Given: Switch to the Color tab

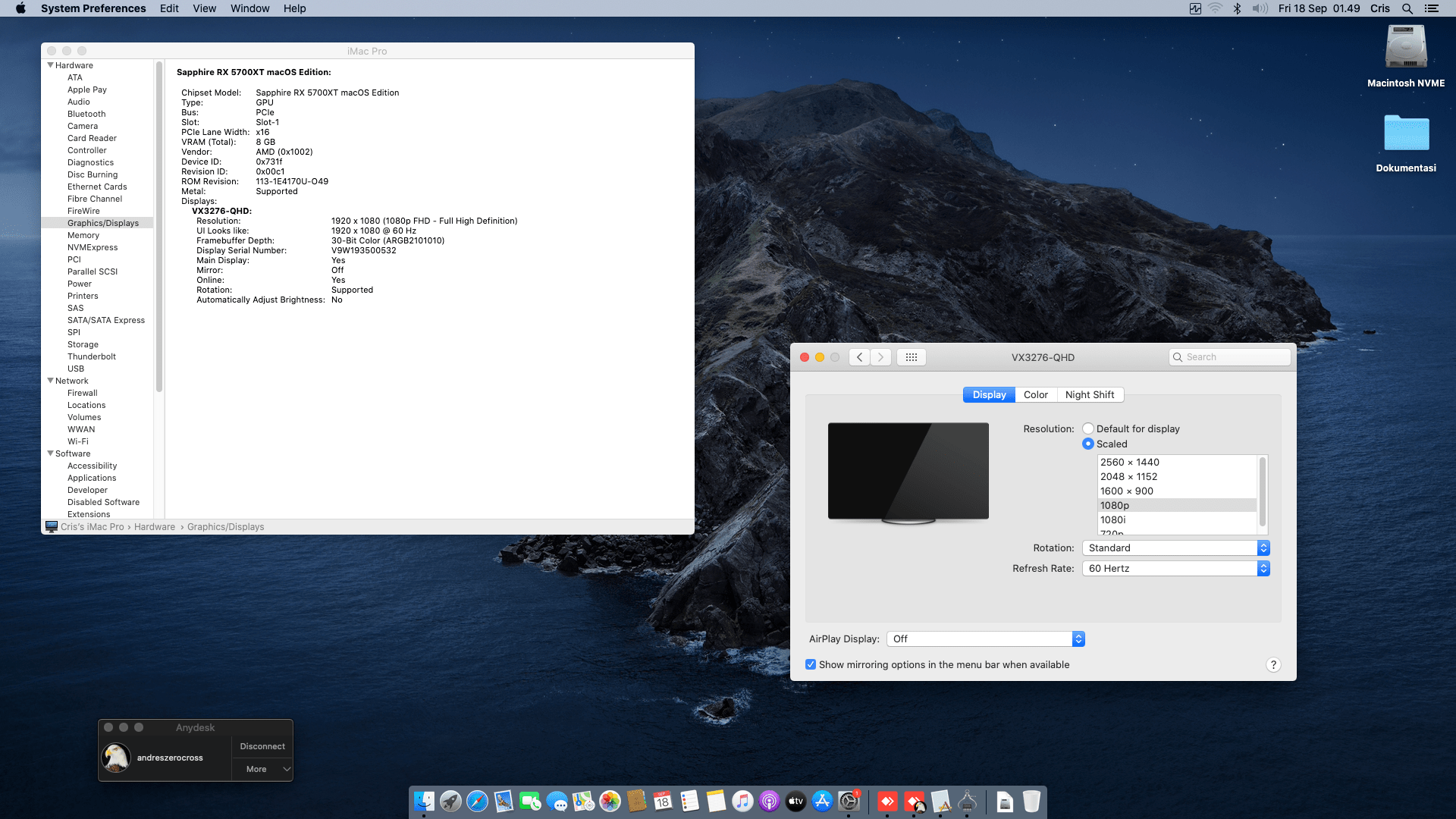Looking at the screenshot, I should tap(1035, 394).
